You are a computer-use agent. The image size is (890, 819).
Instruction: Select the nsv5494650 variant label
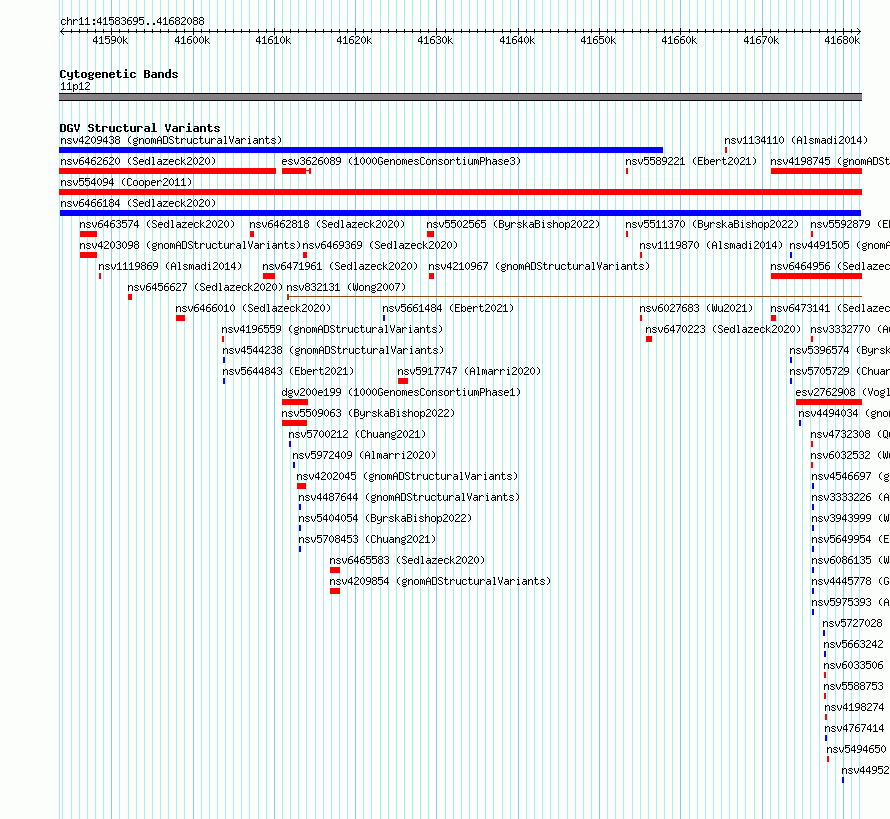point(857,749)
